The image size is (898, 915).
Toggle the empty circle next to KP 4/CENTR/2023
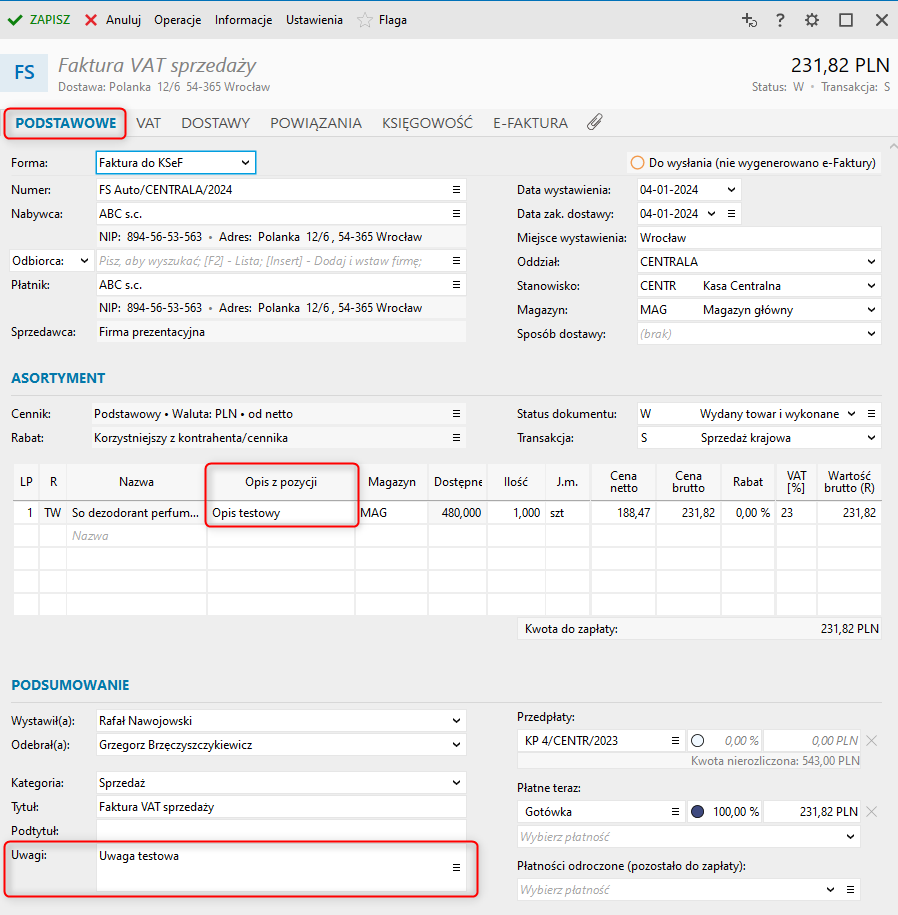tap(698, 741)
